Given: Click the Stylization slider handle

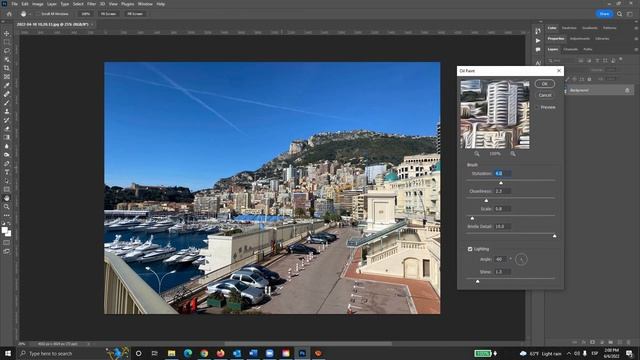Looking at the screenshot, I should pos(501,182).
